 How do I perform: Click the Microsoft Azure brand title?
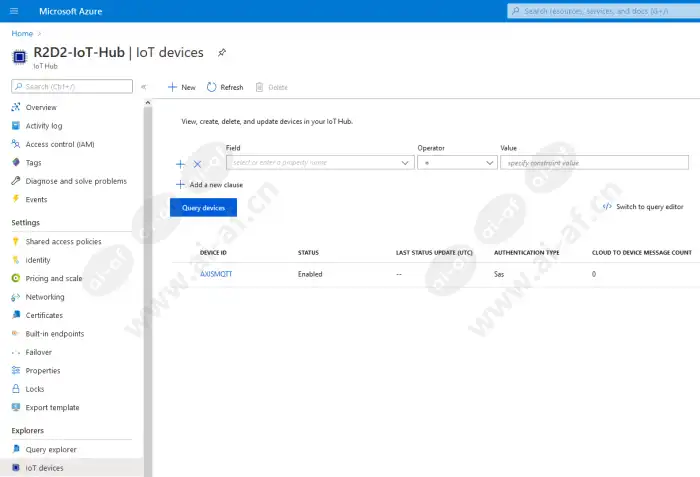point(71,11)
